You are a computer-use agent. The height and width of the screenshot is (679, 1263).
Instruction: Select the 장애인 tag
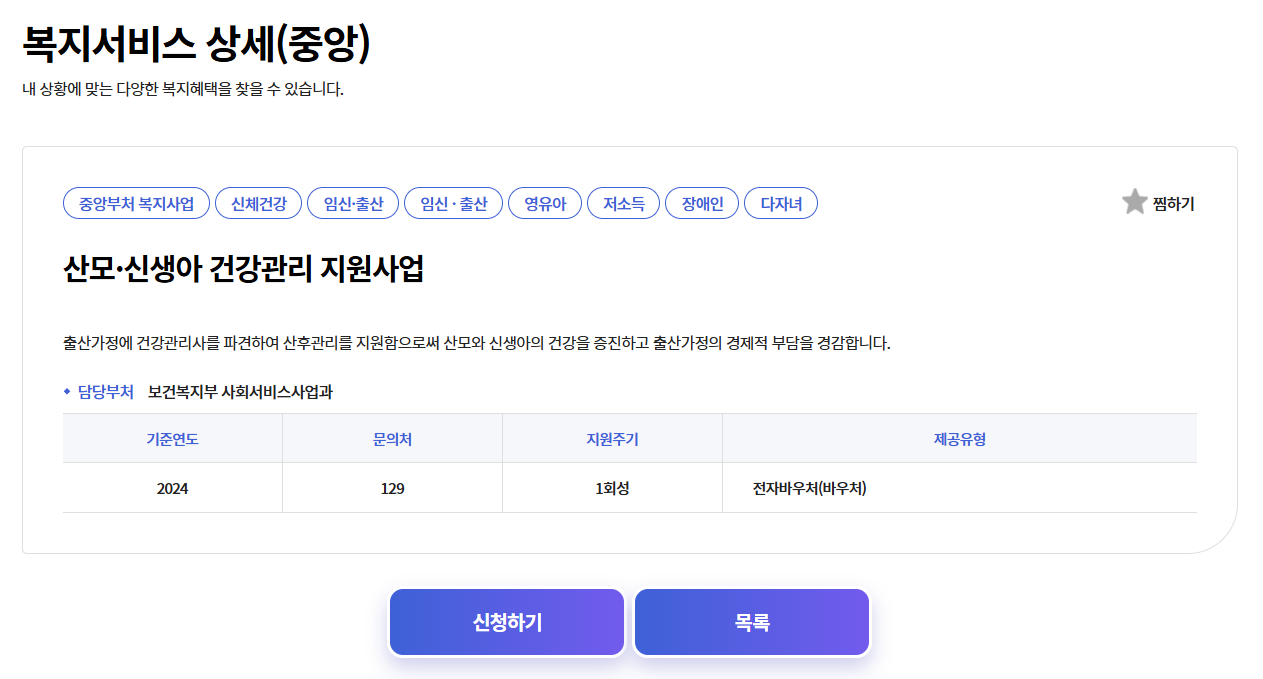(701, 202)
